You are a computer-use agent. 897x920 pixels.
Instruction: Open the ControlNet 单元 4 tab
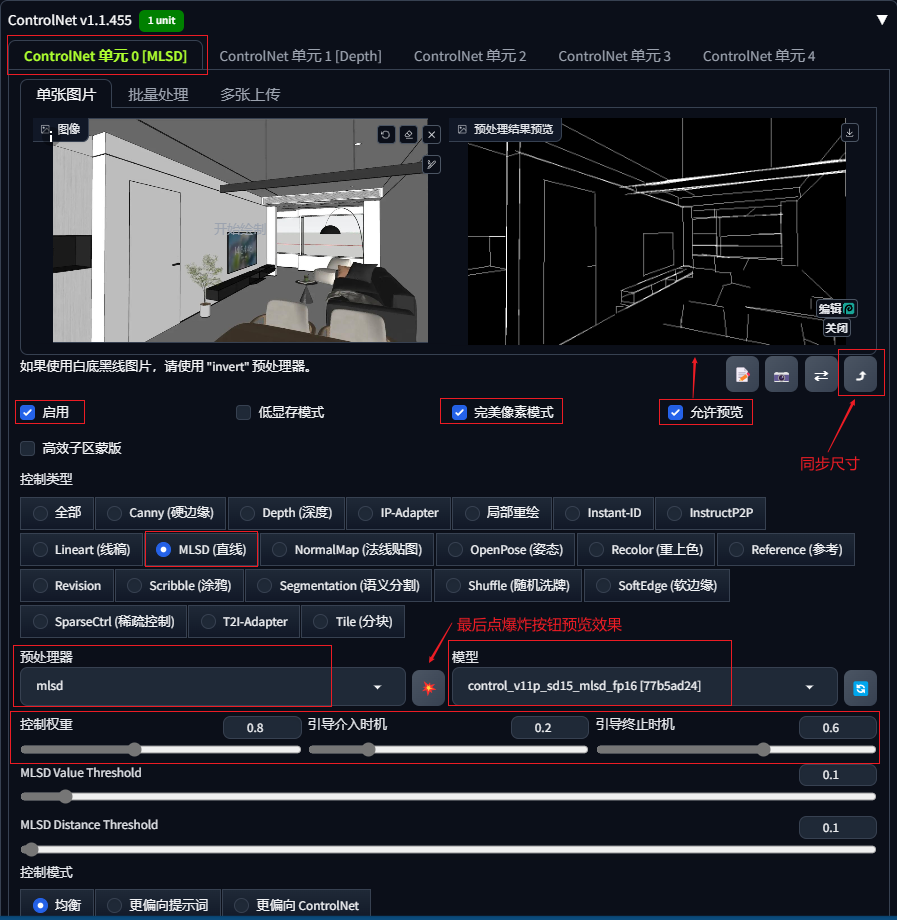tap(759, 56)
